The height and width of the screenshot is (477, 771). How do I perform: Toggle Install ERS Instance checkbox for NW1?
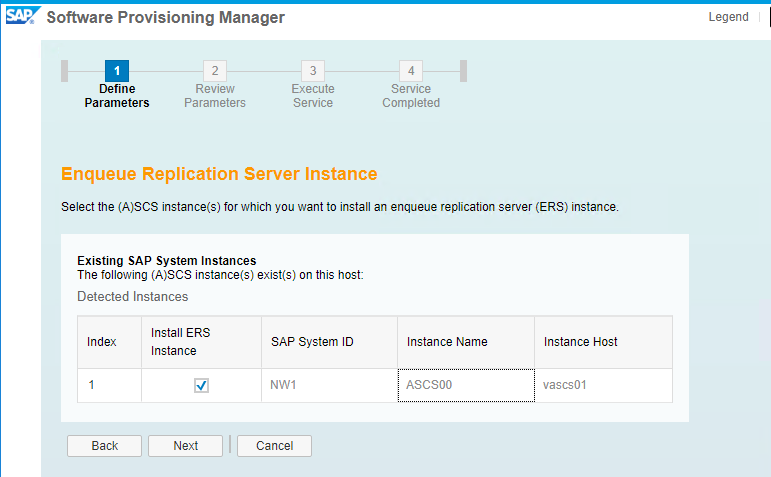tap(201, 385)
